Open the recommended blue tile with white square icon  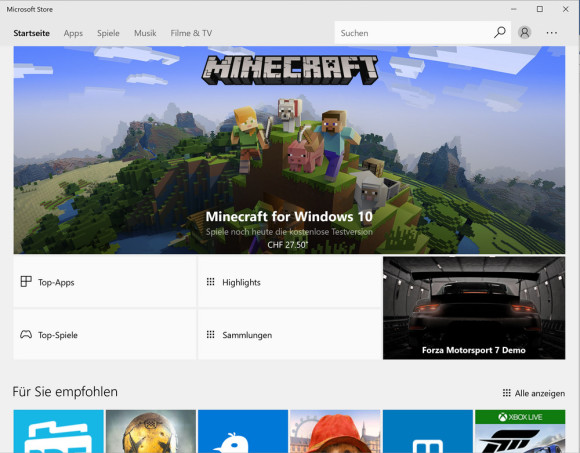click(428, 431)
